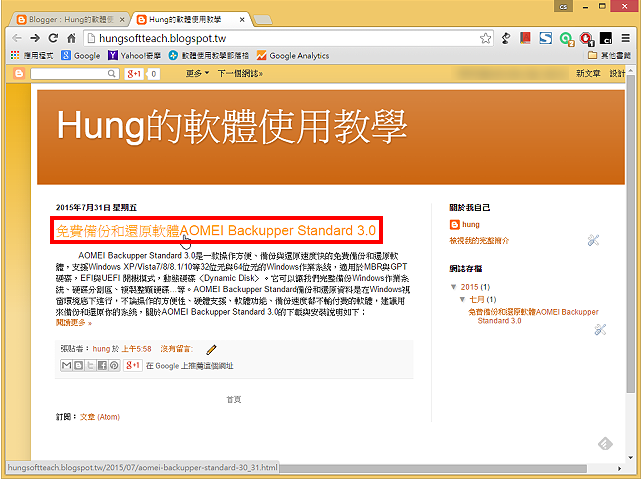Screen dimensions: 643x484
Task: Open the Google bookmark
Action: coord(81,55)
